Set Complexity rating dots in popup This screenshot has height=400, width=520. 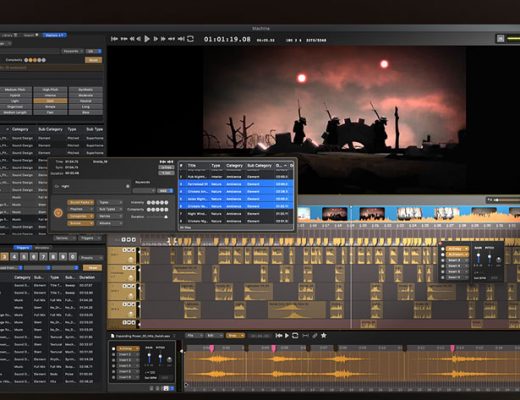(x=157, y=210)
